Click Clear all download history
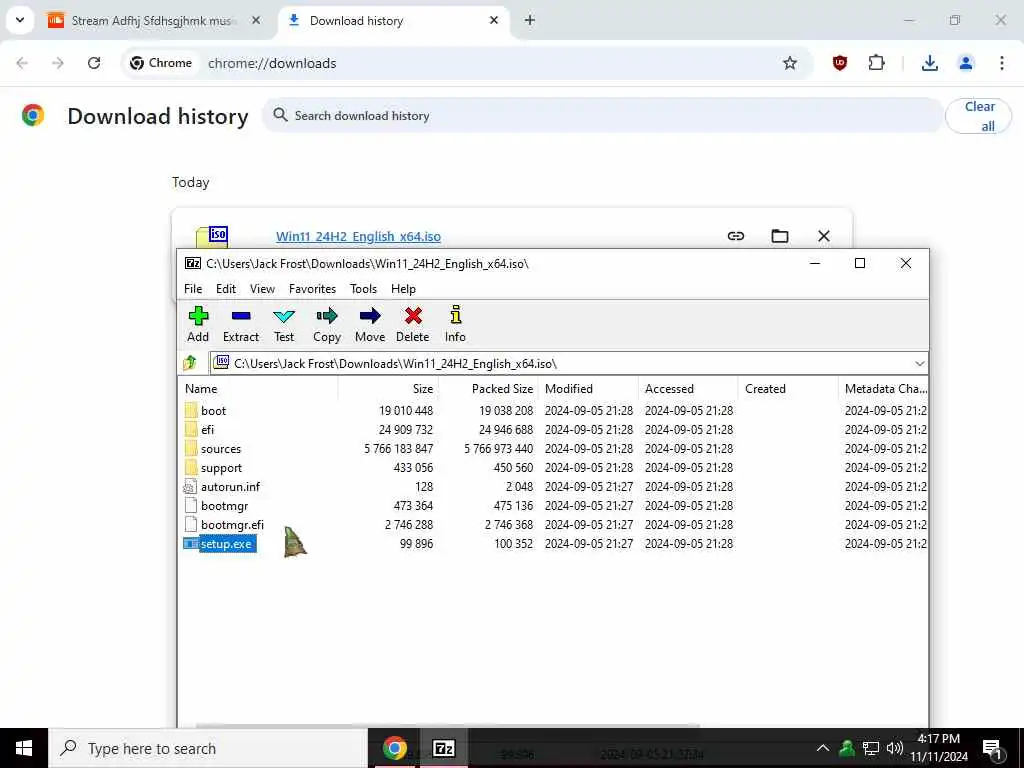This screenshot has height=768, width=1024. pos(978,116)
